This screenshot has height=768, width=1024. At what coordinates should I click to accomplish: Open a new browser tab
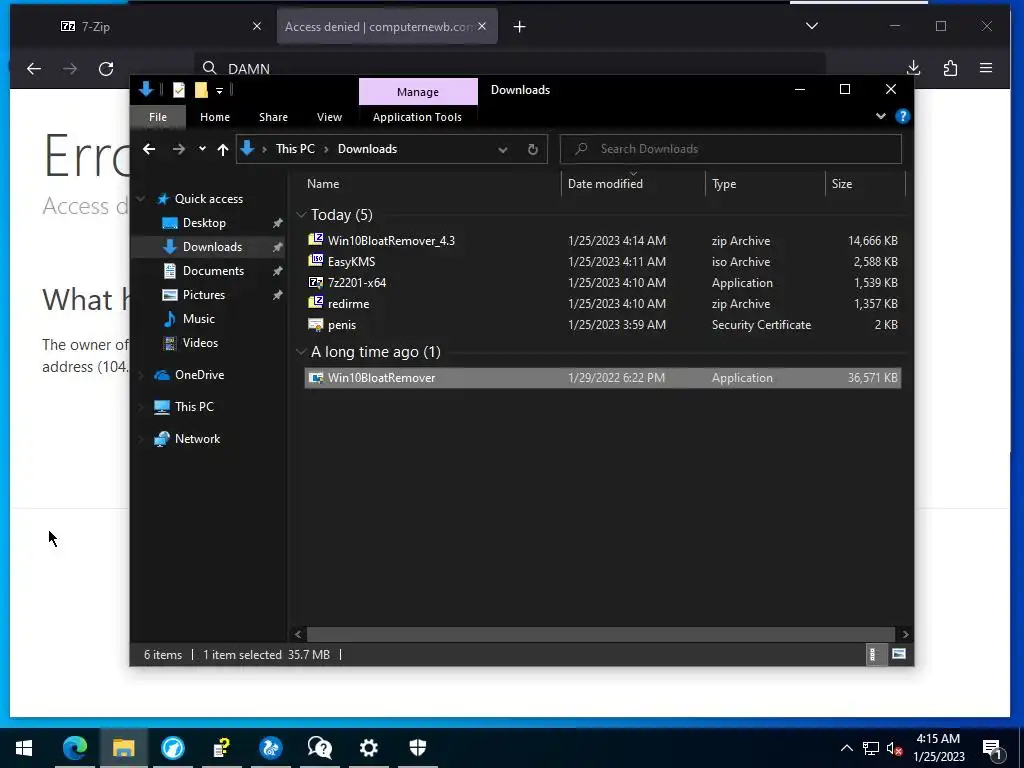coord(519,27)
